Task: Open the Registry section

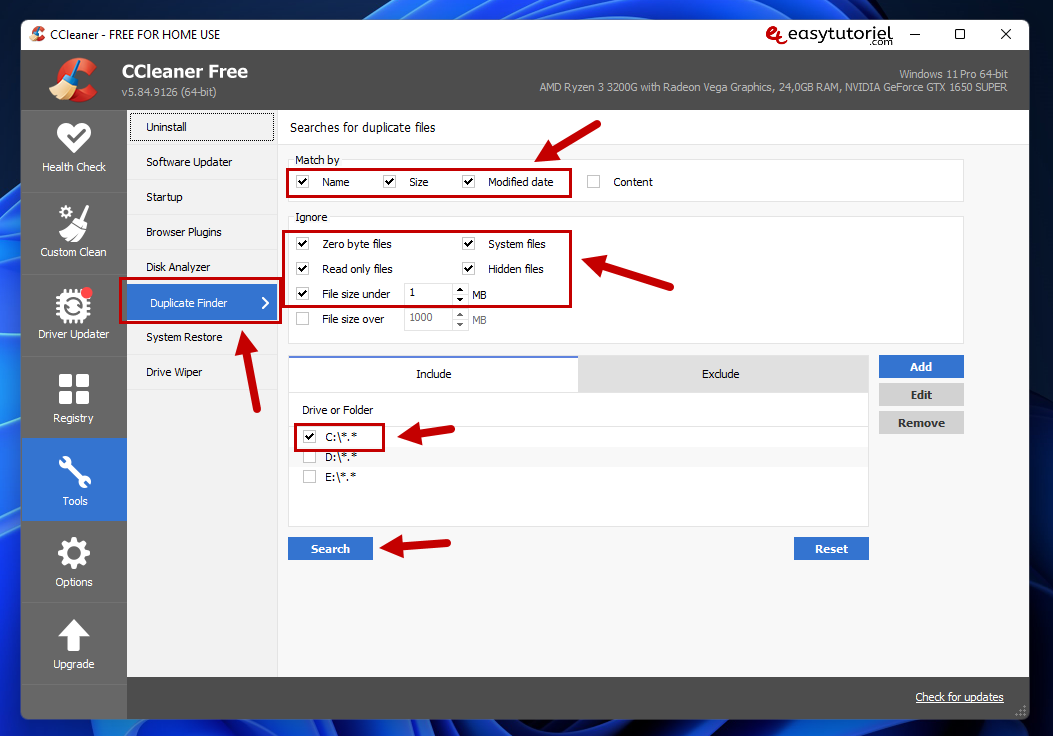Action: [74, 398]
